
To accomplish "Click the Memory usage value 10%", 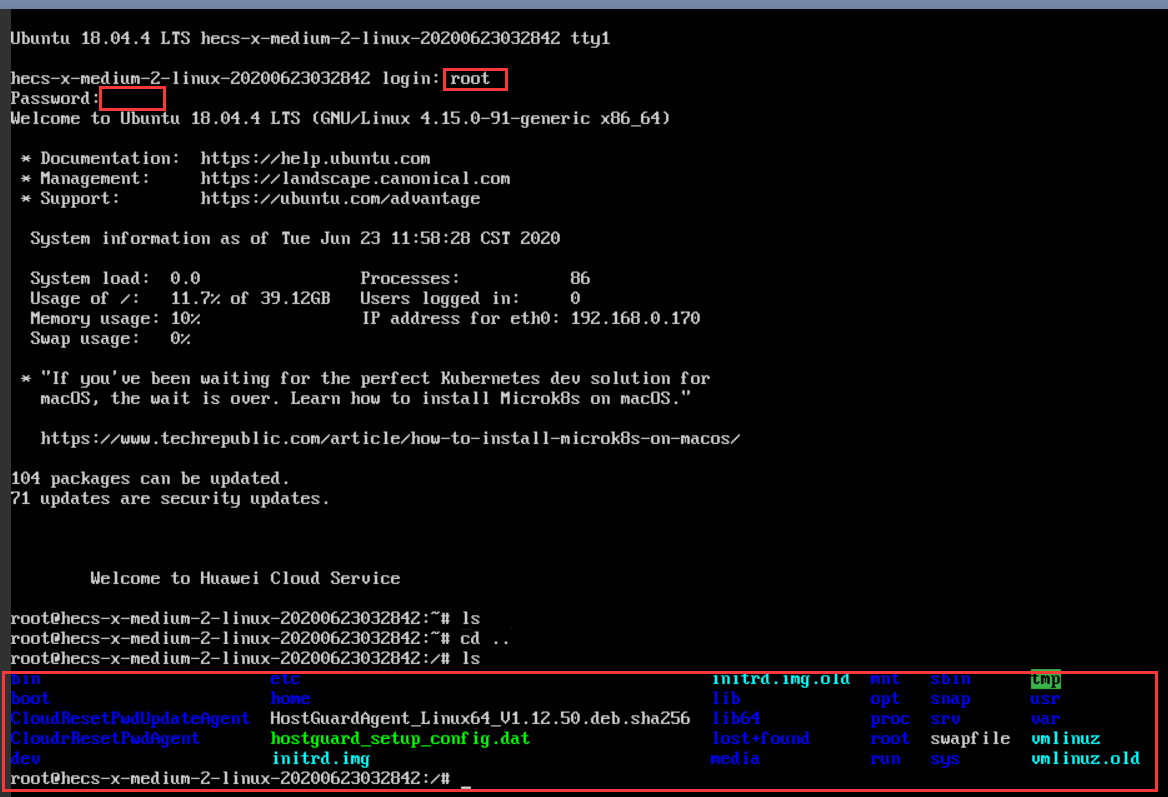I will 185,319.
